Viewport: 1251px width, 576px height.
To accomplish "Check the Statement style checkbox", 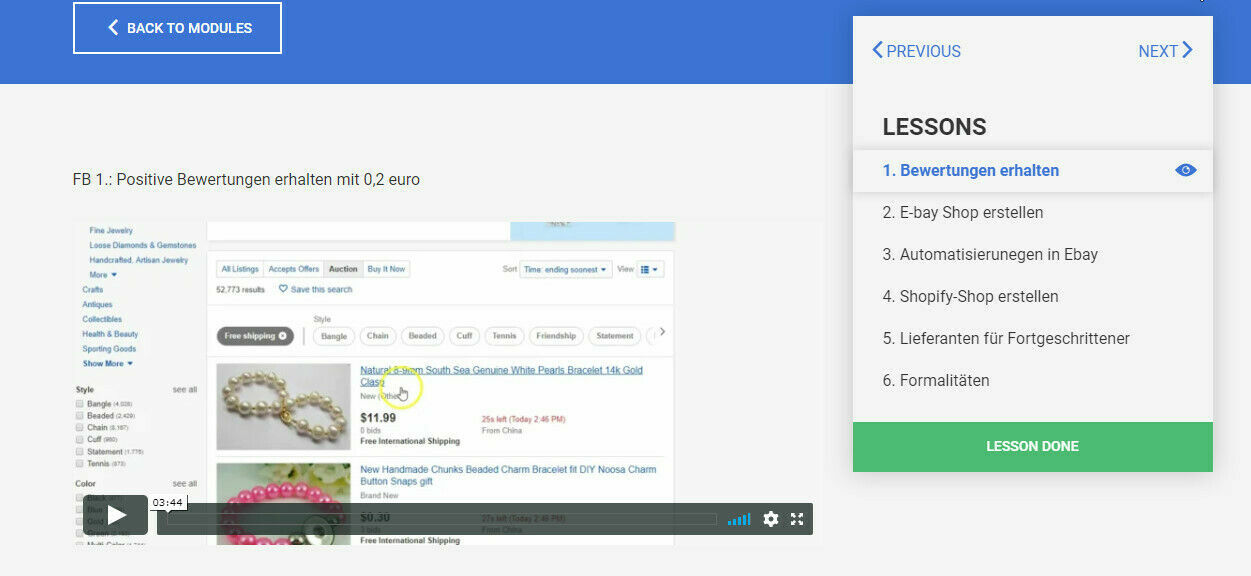I will click(80, 452).
